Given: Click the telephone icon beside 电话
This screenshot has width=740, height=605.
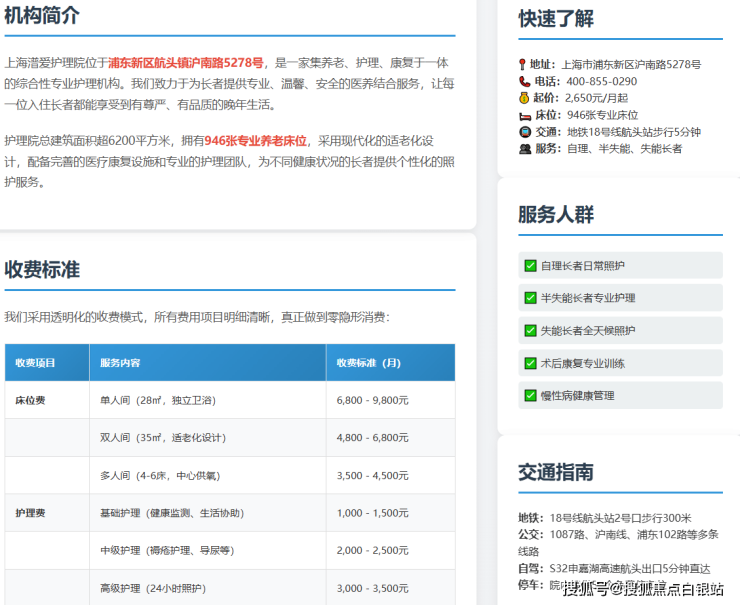Looking at the screenshot, I should [x=524, y=81].
